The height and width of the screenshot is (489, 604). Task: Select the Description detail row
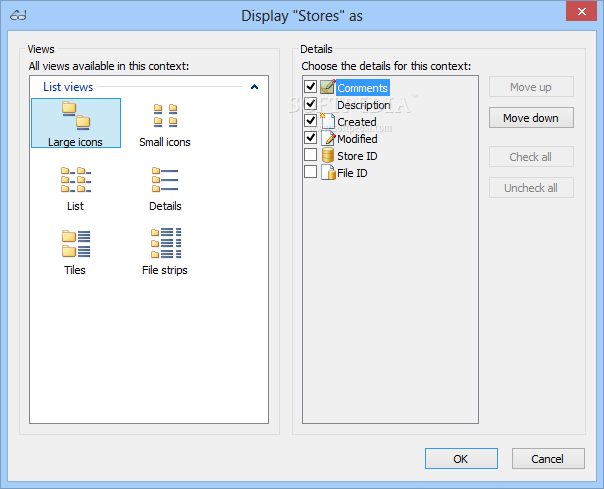click(364, 105)
